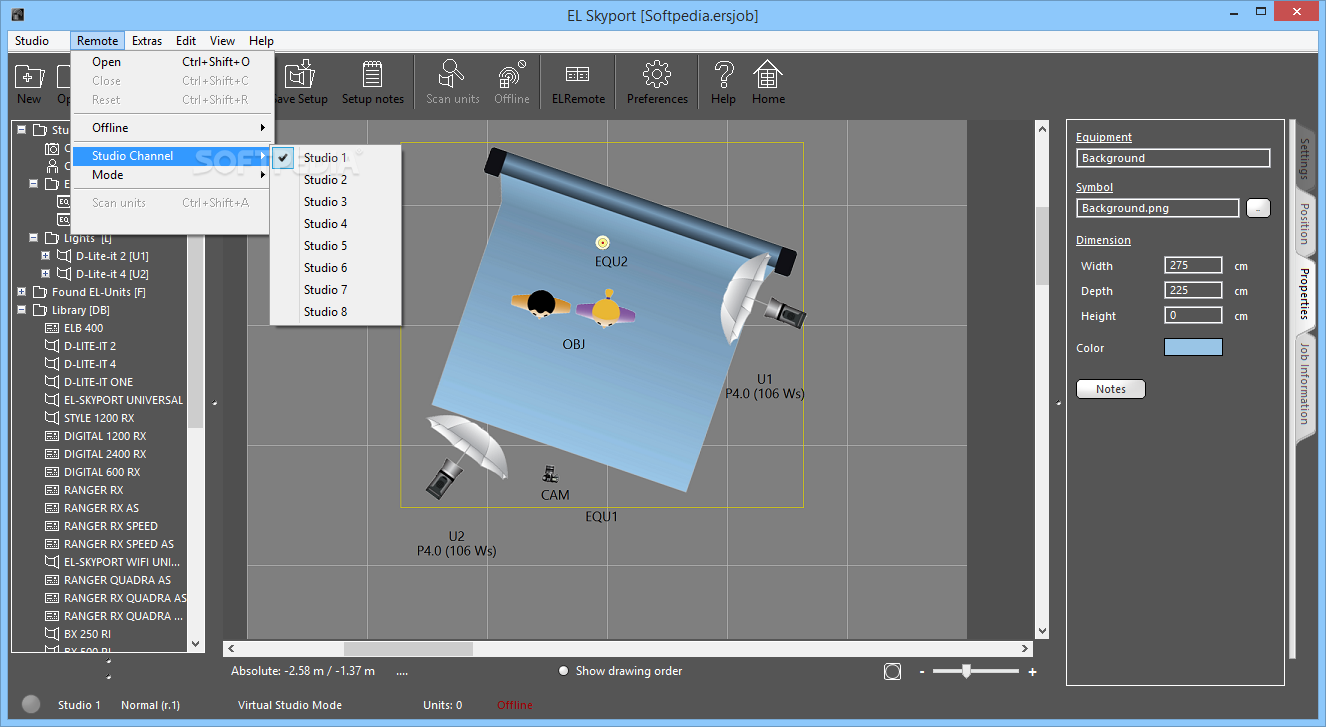Click the browse button next to Background.png
Image resolution: width=1326 pixels, height=727 pixels.
tap(1258, 208)
